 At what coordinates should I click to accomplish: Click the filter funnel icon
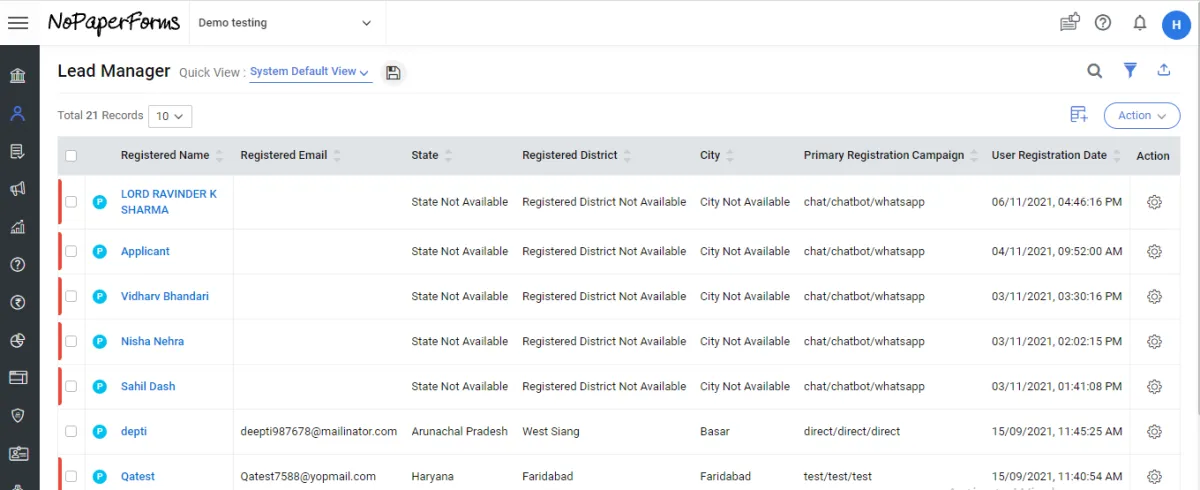(x=1130, y=70)
